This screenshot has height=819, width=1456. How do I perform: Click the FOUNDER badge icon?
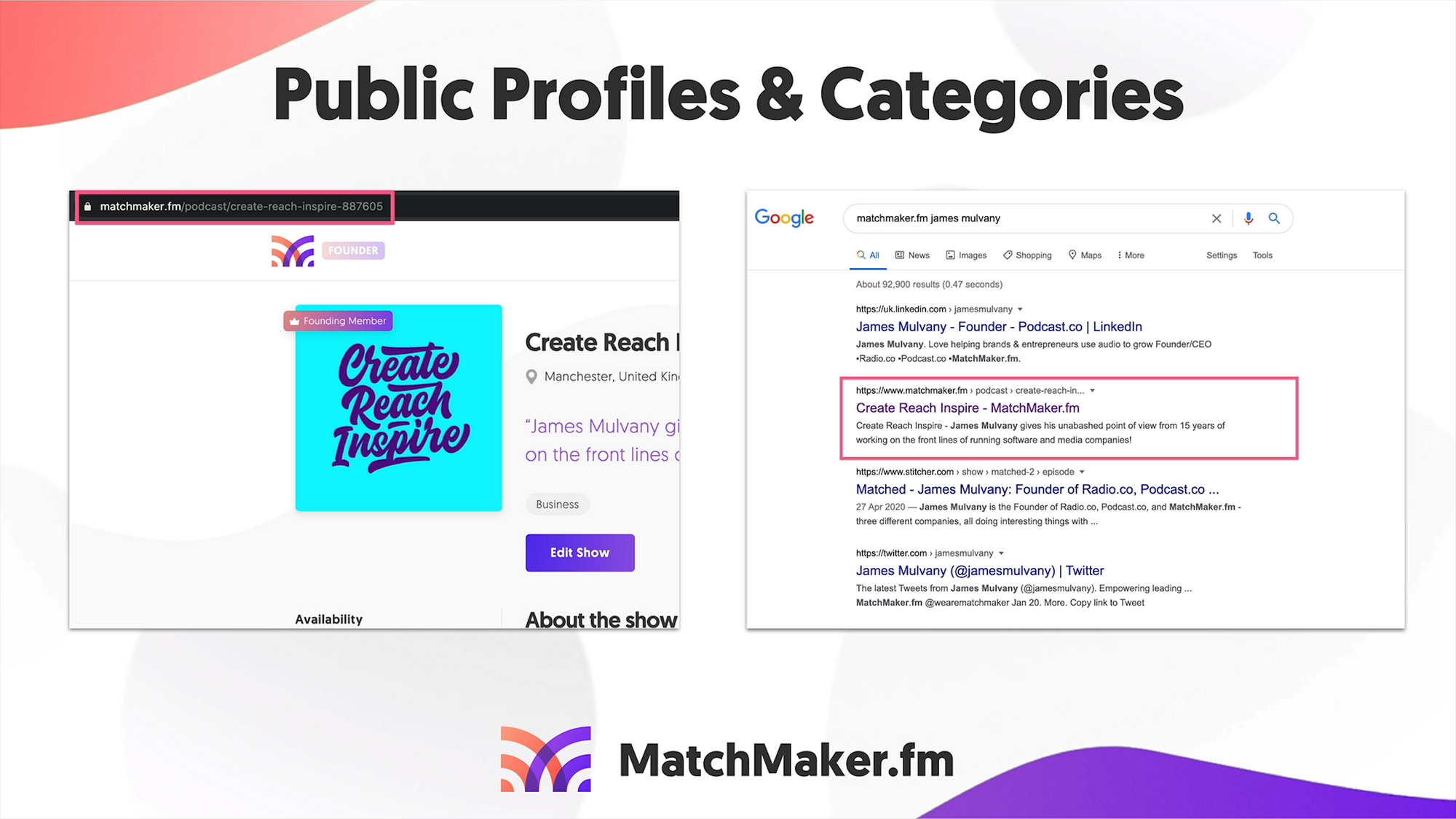click(x=351, y=250)
